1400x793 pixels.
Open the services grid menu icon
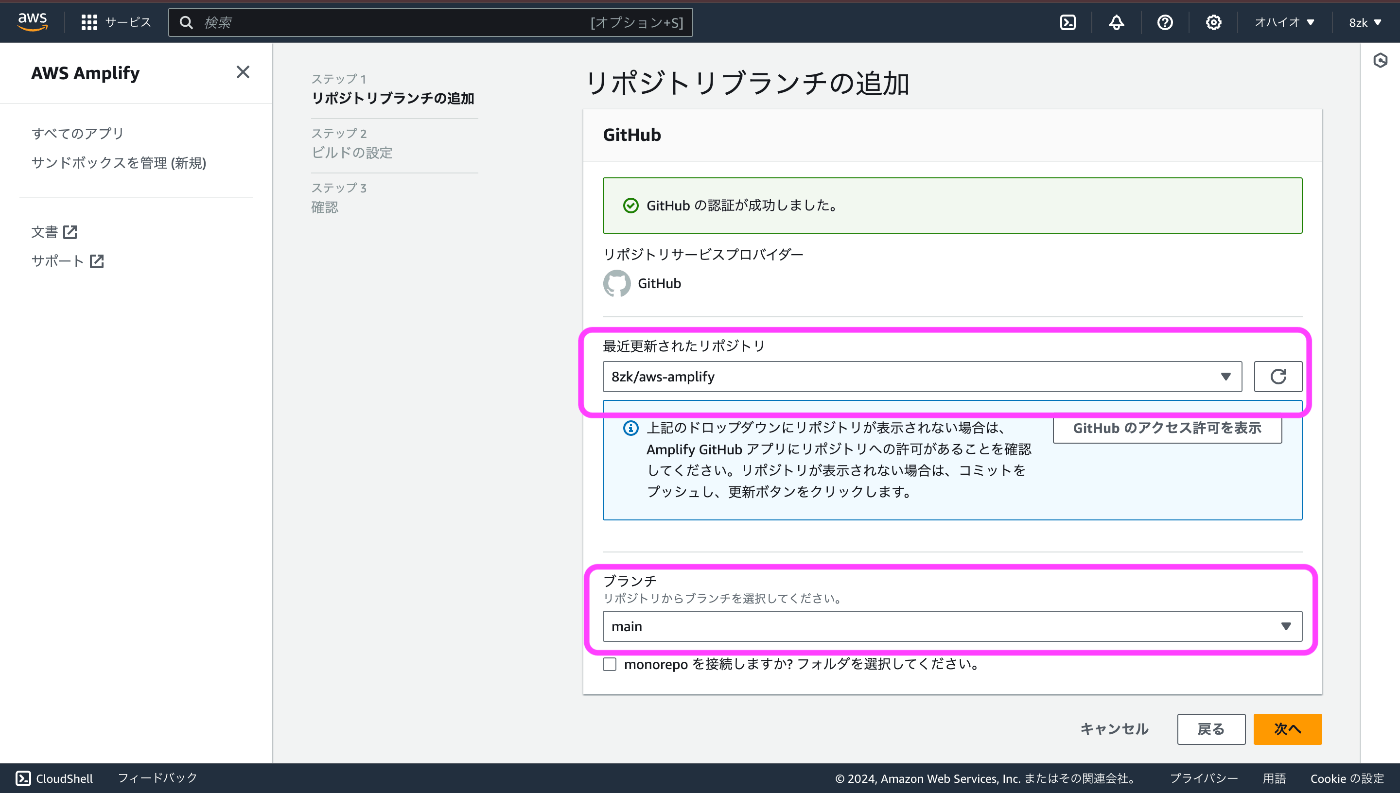(x=89, y=22)
